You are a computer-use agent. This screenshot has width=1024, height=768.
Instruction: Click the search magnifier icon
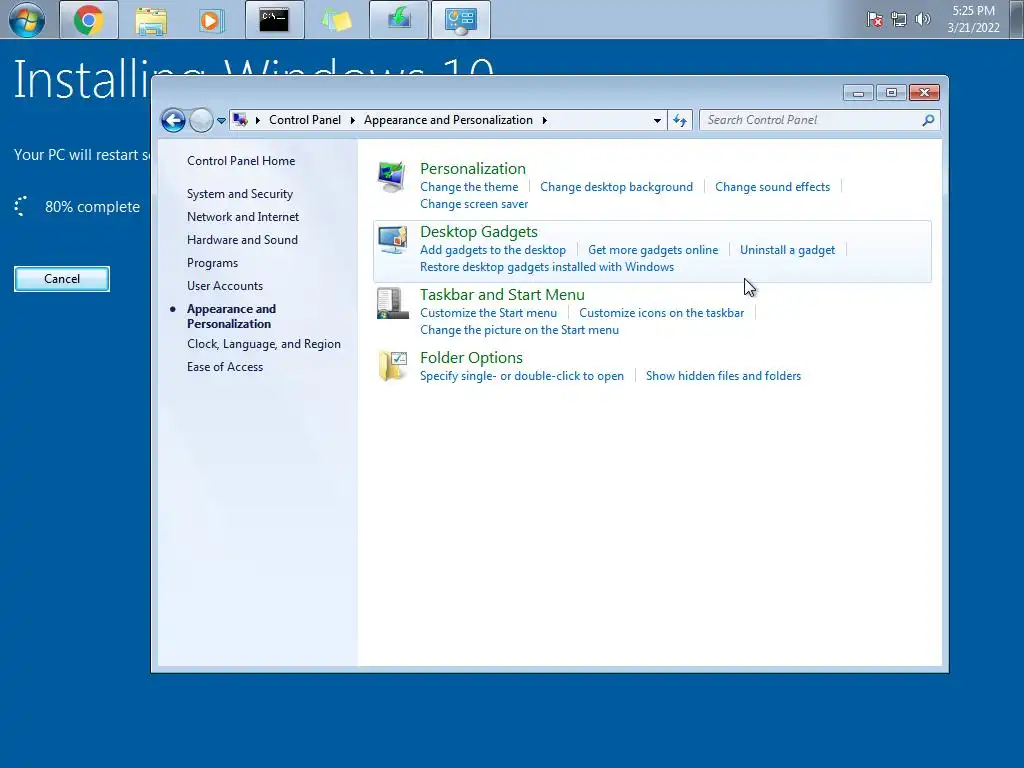[x=928, y=120]
